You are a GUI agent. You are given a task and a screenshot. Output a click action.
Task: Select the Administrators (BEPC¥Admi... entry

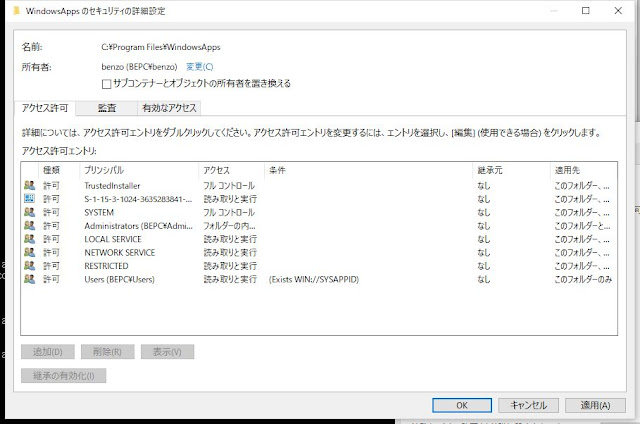coord(138,226)
